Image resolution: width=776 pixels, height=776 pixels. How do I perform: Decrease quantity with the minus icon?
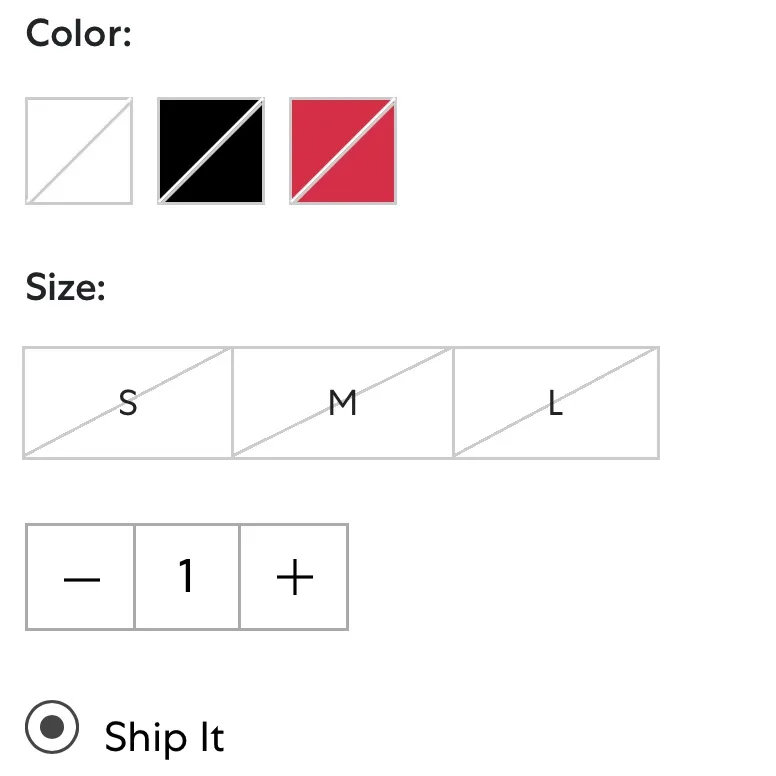81,577
